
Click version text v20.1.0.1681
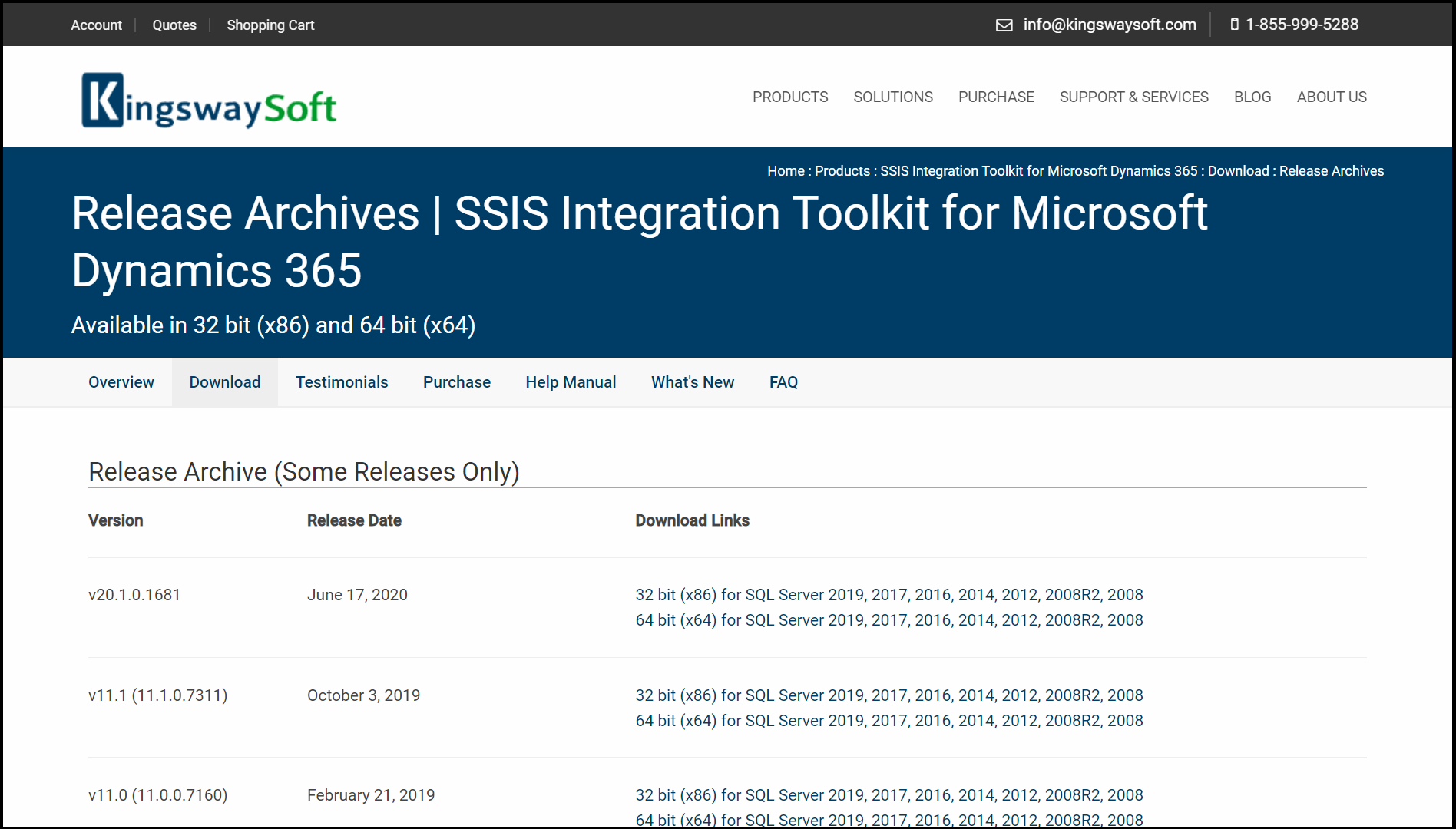tap(134, 595)
